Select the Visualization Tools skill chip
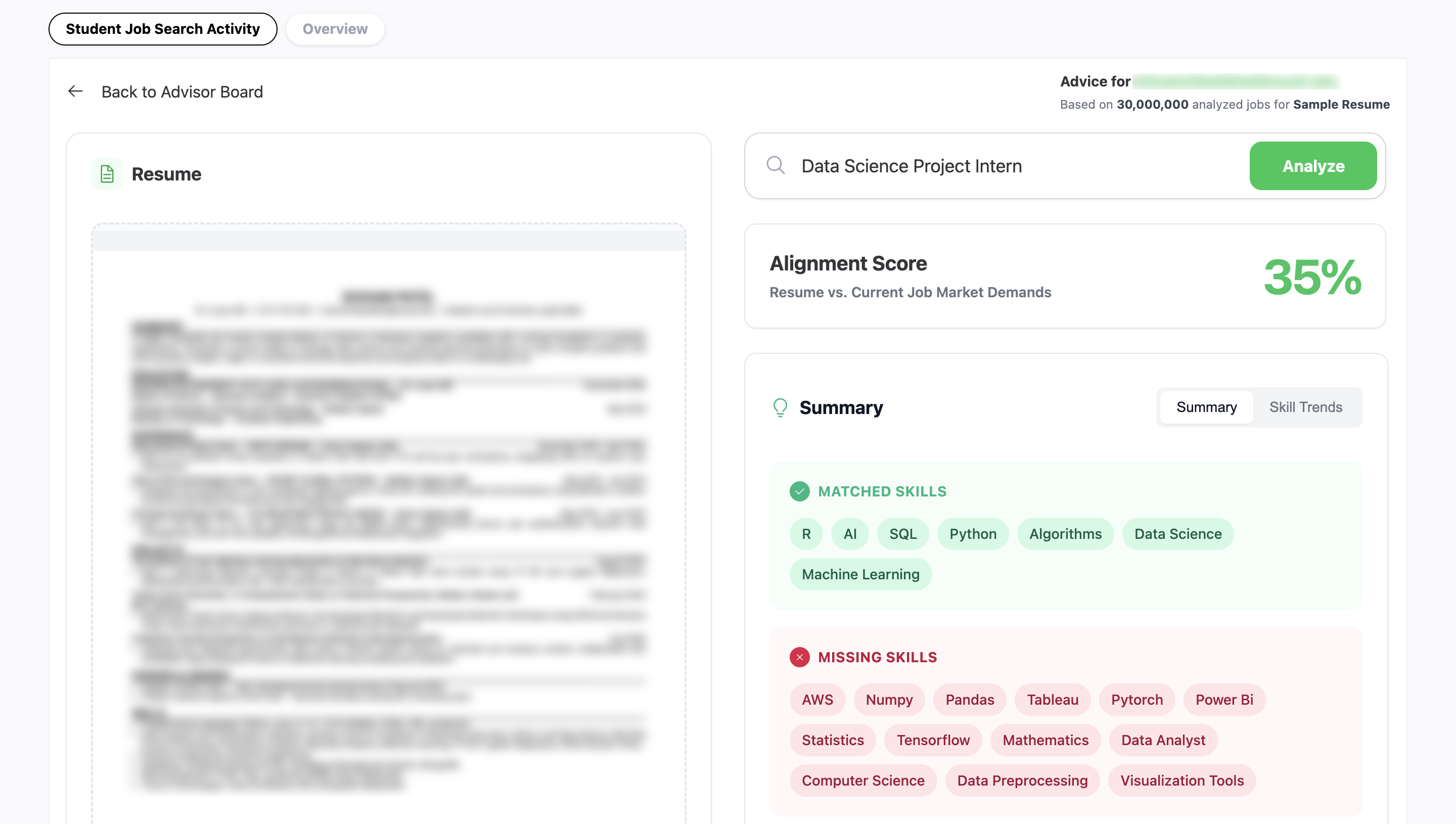This screenshot has height=824, width=1456. pos(1181,780)
